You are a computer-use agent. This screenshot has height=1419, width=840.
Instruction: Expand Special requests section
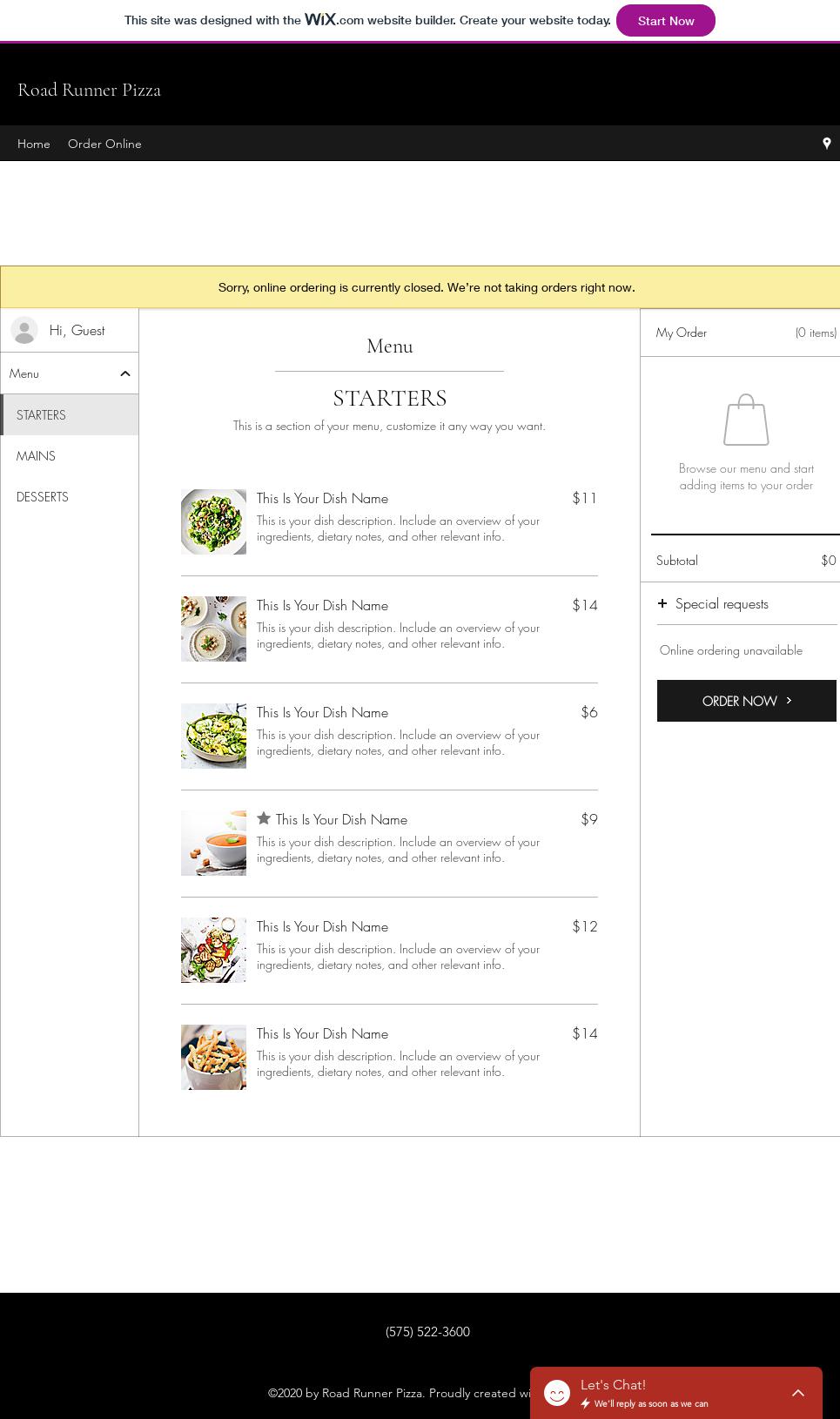pyautogui.click(x=722, y=604)
